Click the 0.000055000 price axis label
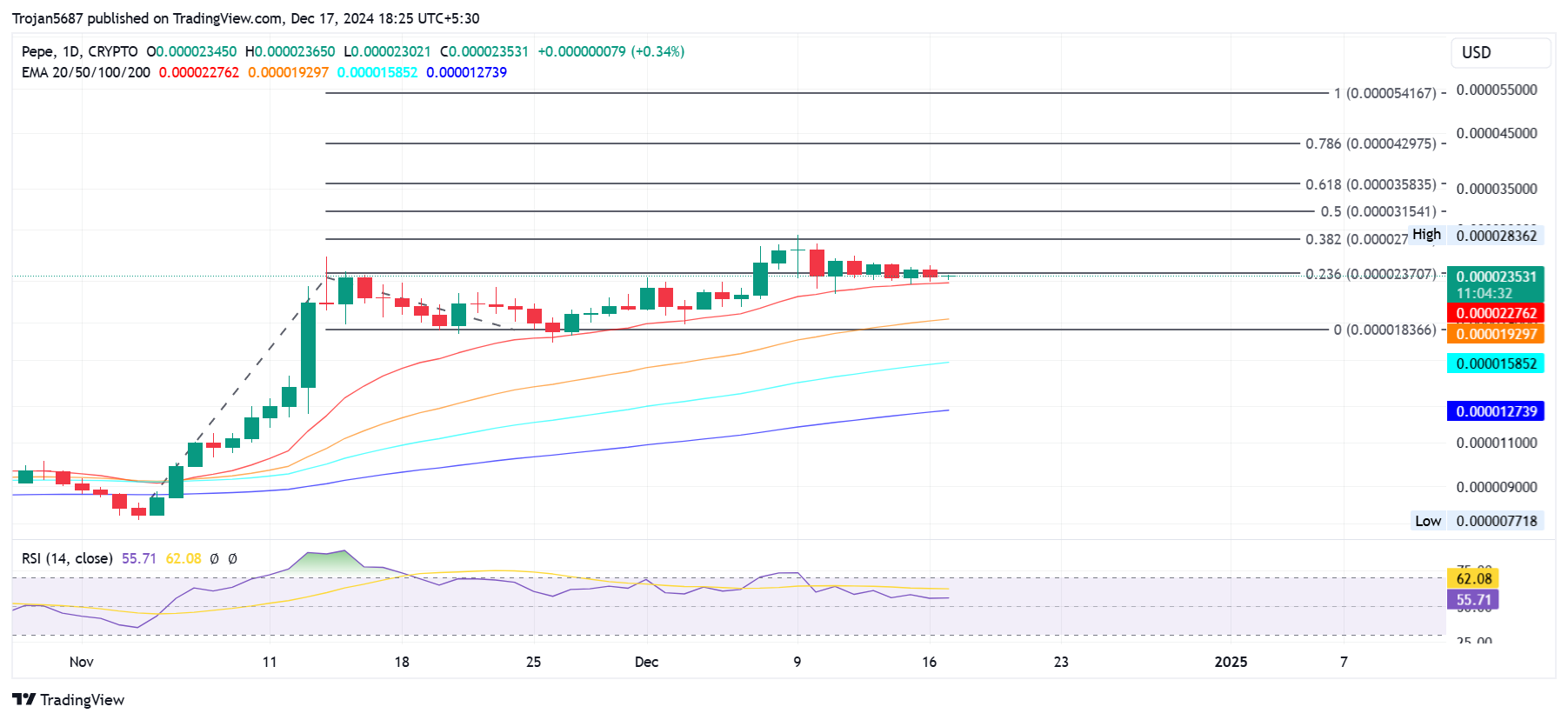This screenshot has height=720, width=1568. tap(1497, 90)
